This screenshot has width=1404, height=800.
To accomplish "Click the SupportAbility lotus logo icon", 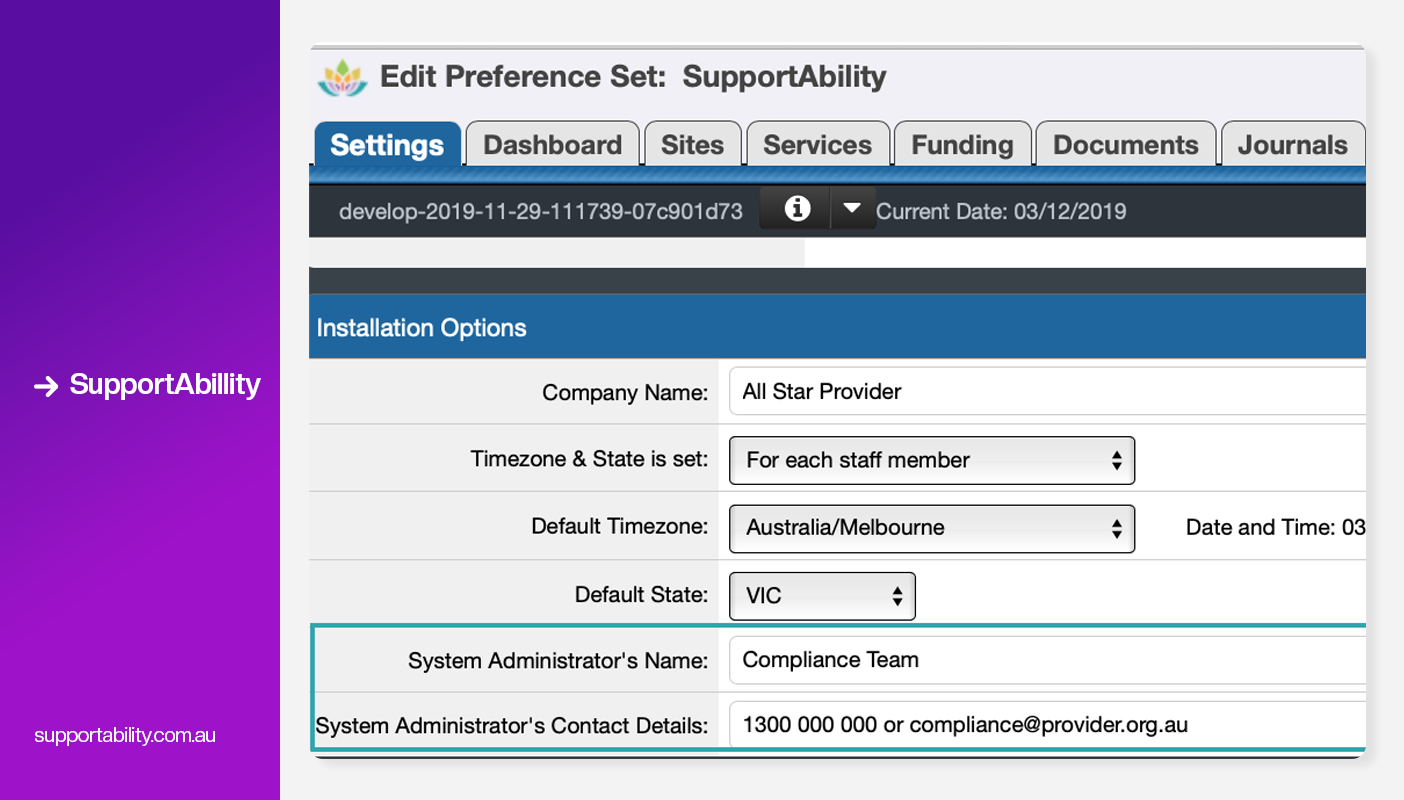I will point(343,77).
